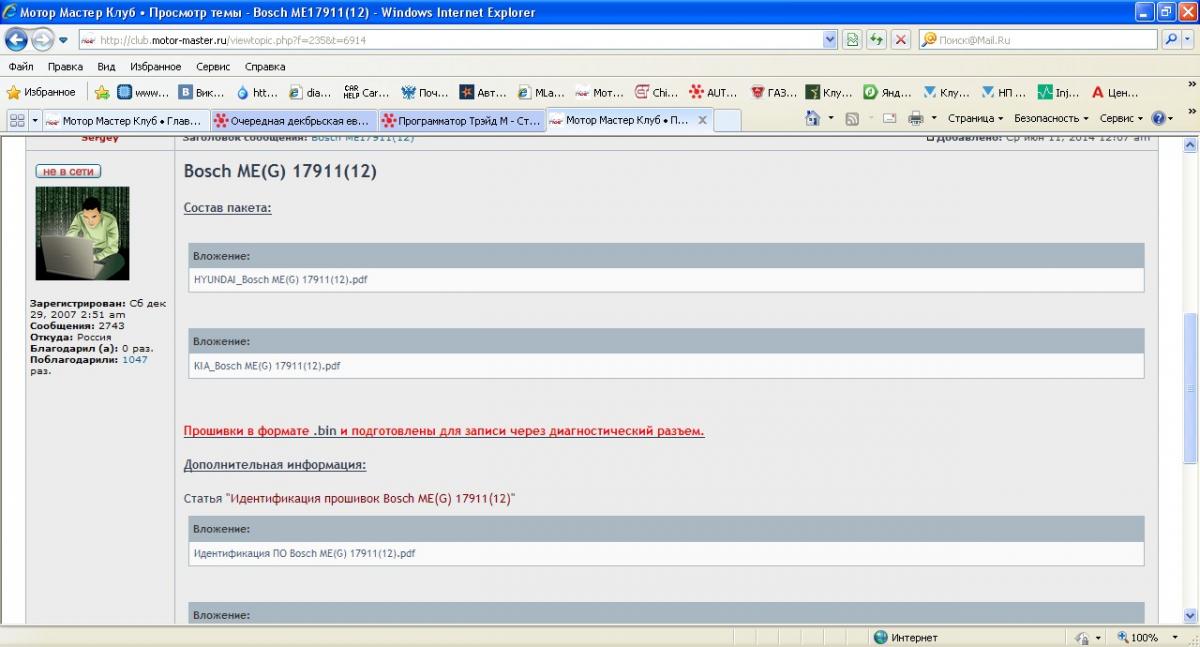This screenshot has height=647, width=1200.
Task: Open the 'MLa...' bookmark
Action: click(x=542, y=92)
